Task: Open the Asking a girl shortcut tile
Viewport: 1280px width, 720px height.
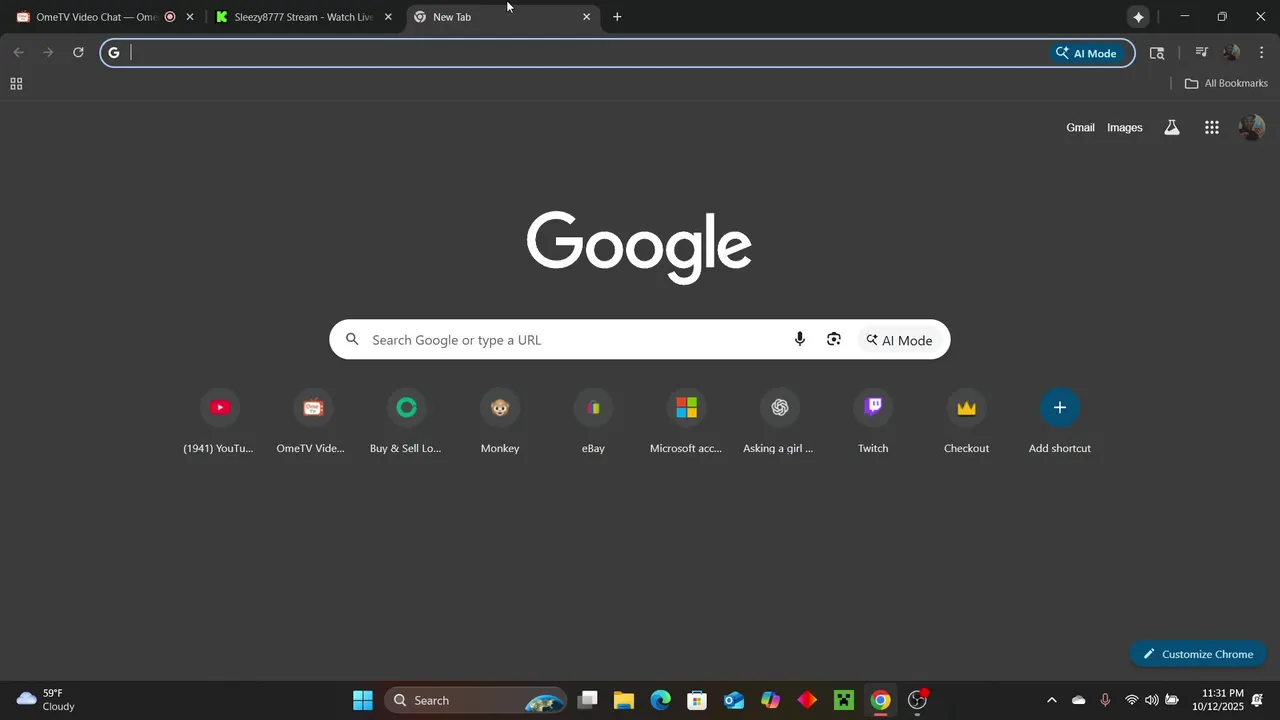Action: pyautogui.click(x=779, y=420)
